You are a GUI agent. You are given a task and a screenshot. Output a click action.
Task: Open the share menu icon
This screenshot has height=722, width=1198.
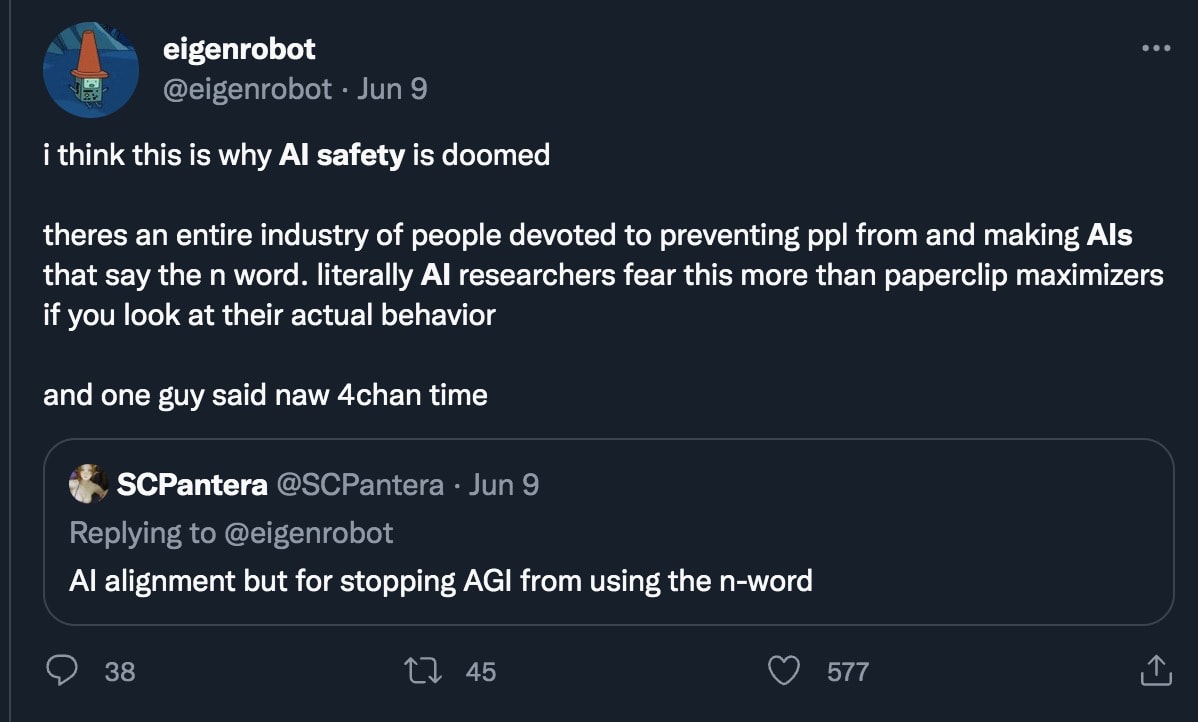1154,670
